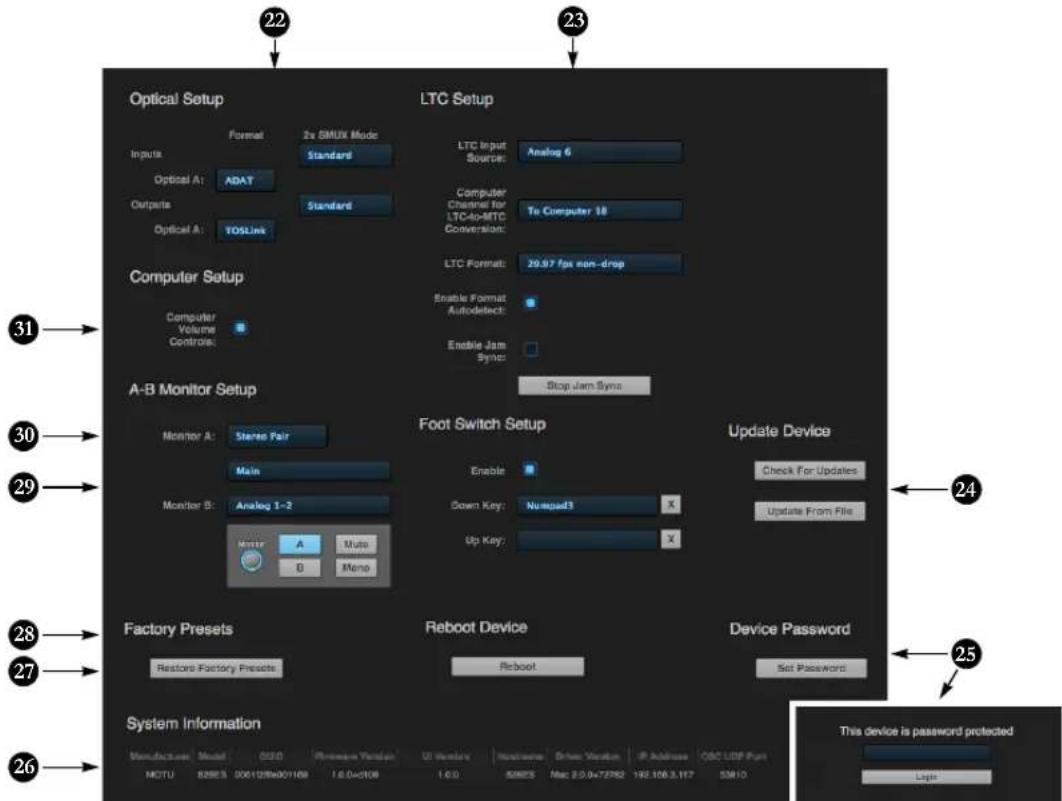Screen dimensions: 1062x801
Task: Select monitor A with the A button
Action: pyautogui.click(x=299, y=544)
